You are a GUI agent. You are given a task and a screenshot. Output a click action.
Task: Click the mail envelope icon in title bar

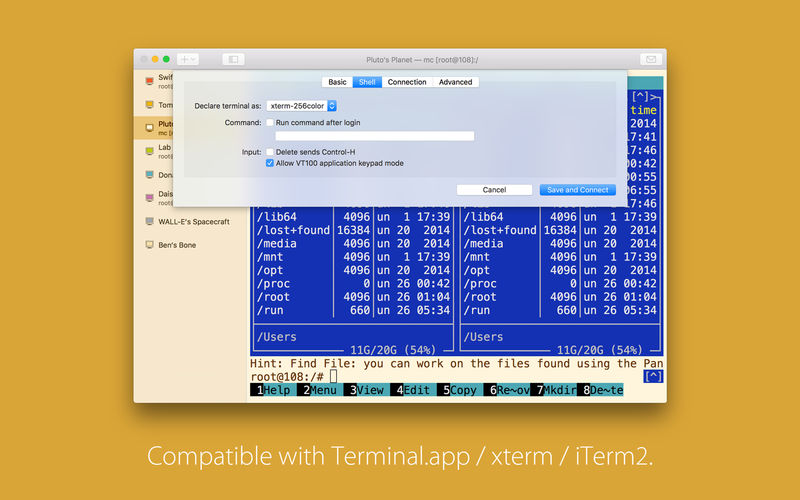651,60
